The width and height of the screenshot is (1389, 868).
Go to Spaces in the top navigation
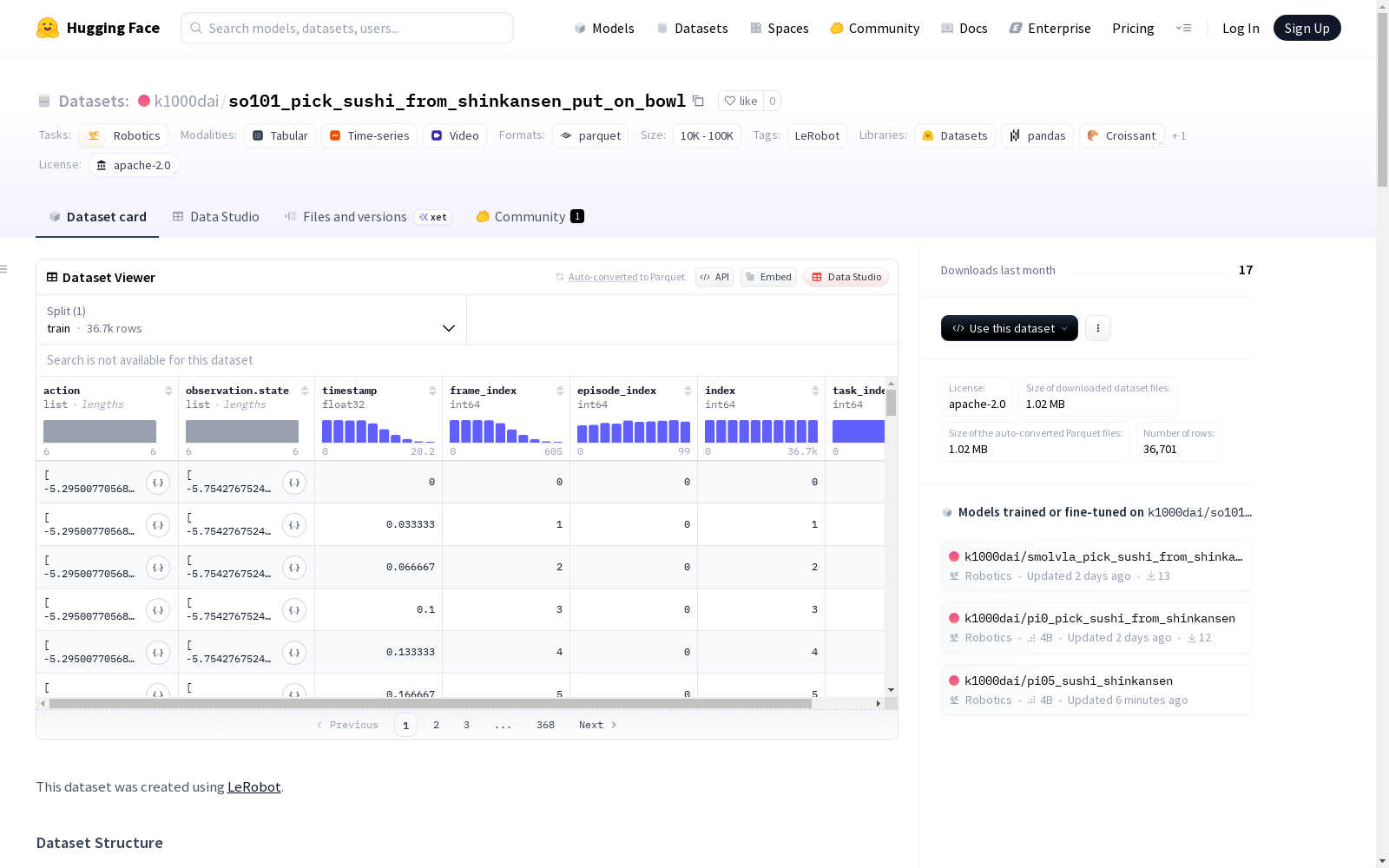click(780, 28)
